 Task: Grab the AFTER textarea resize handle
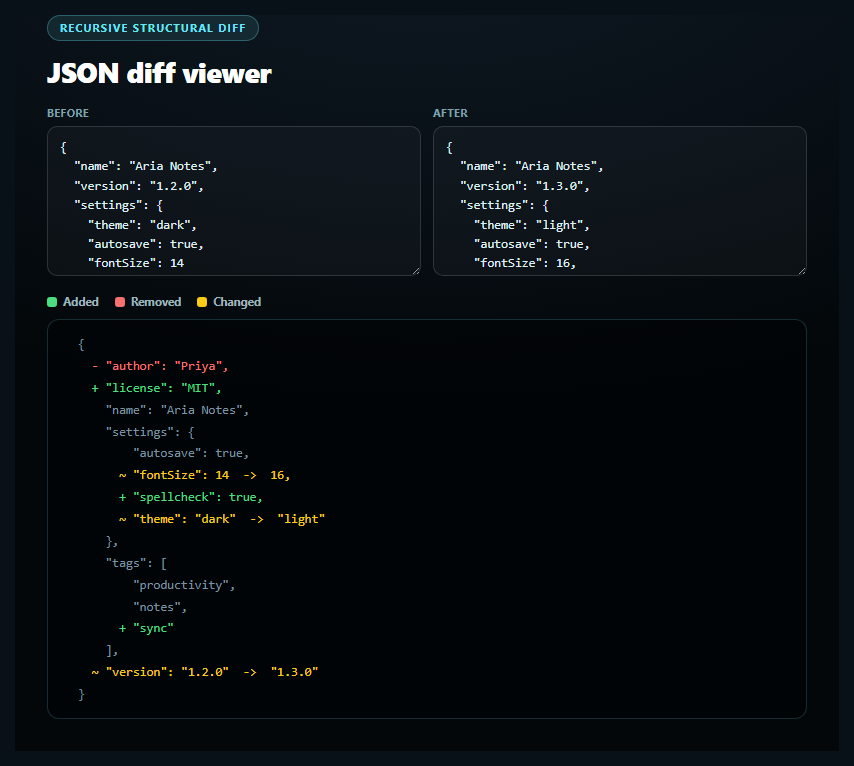tap(802, 271)
